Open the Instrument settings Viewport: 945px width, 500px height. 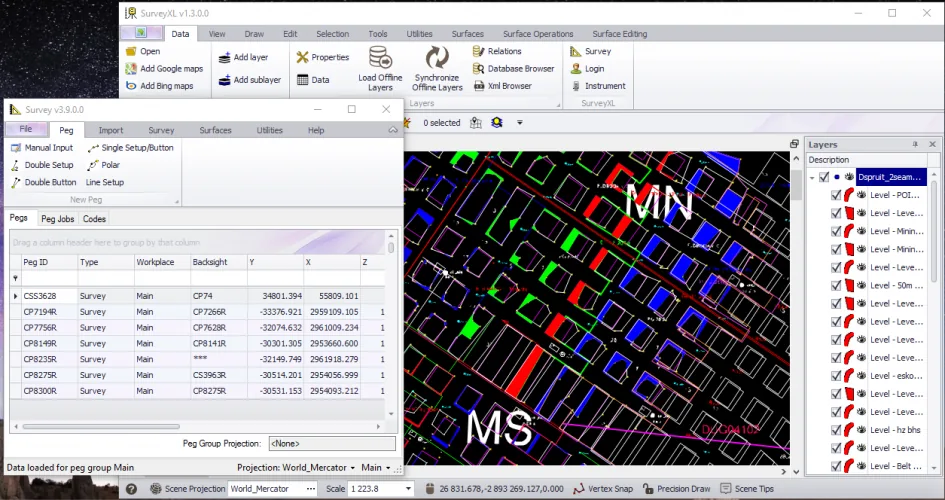pos(598,86)
